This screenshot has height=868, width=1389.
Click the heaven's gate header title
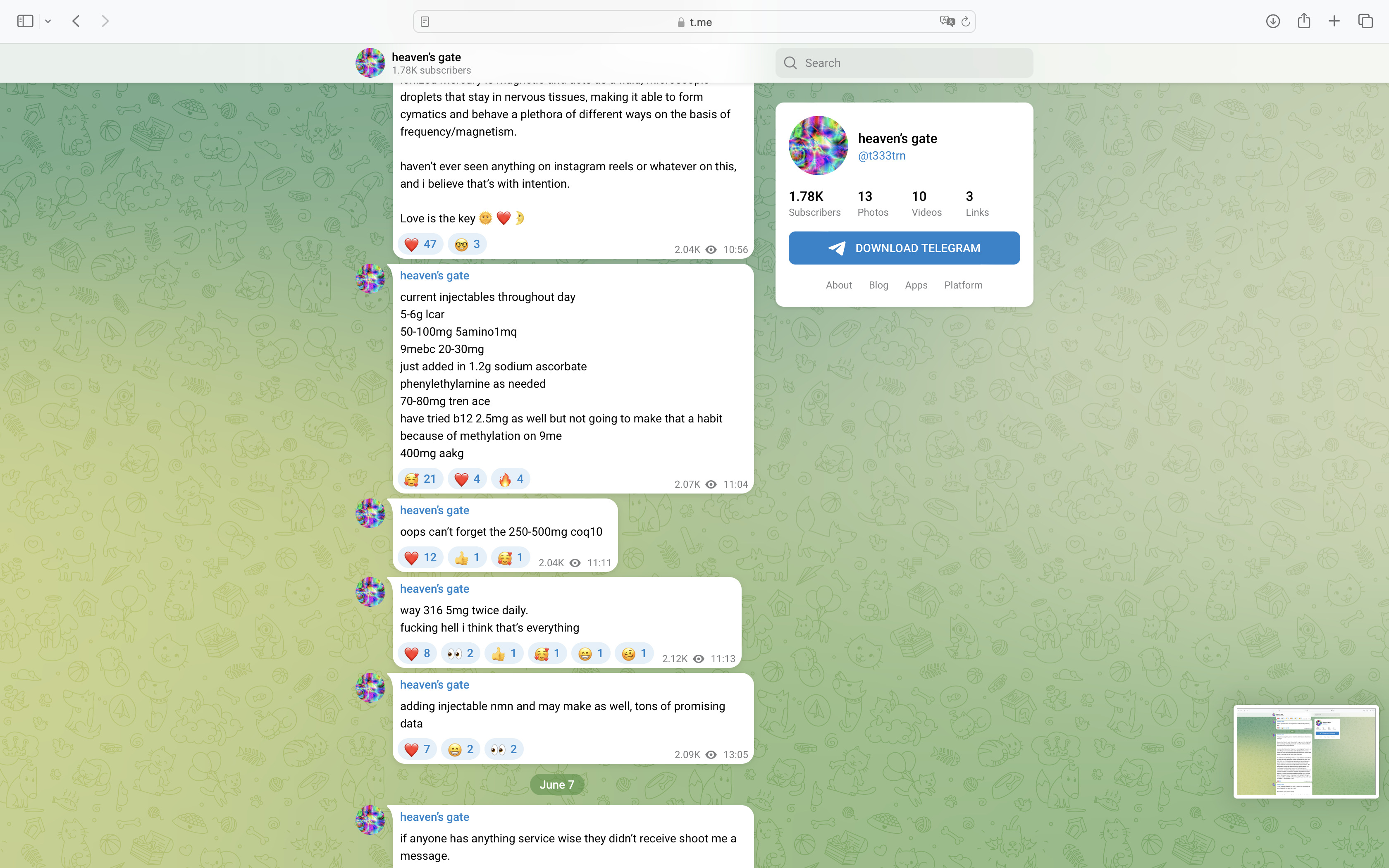(426, 57)
